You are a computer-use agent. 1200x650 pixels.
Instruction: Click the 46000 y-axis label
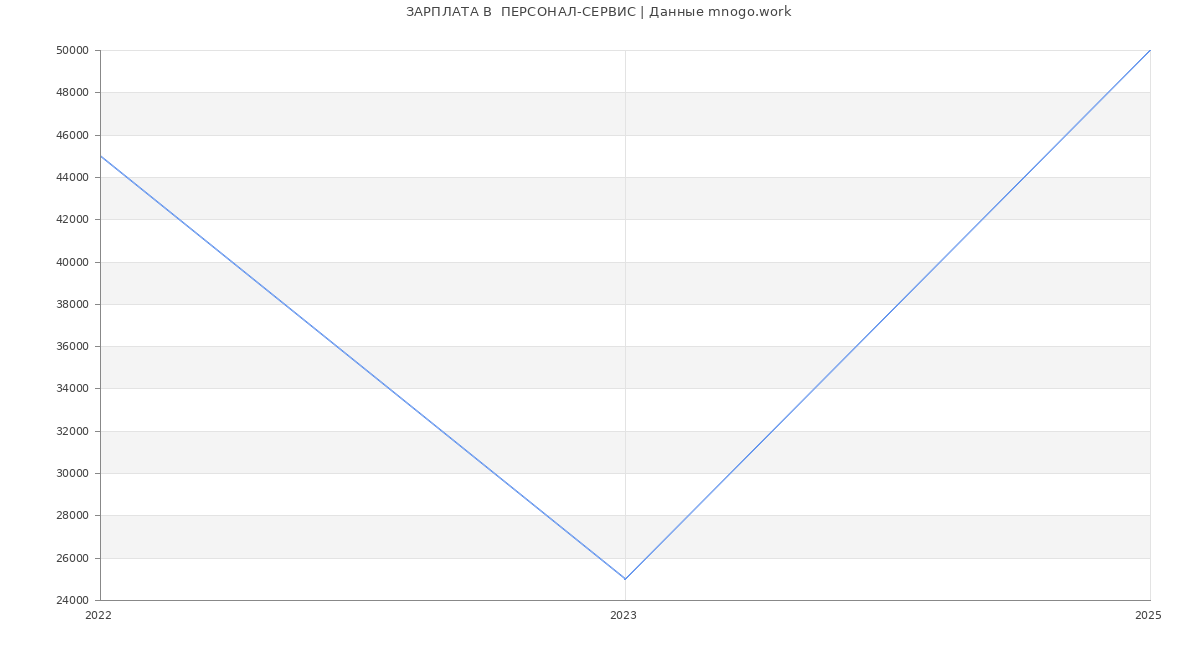[x=73, y=135]
